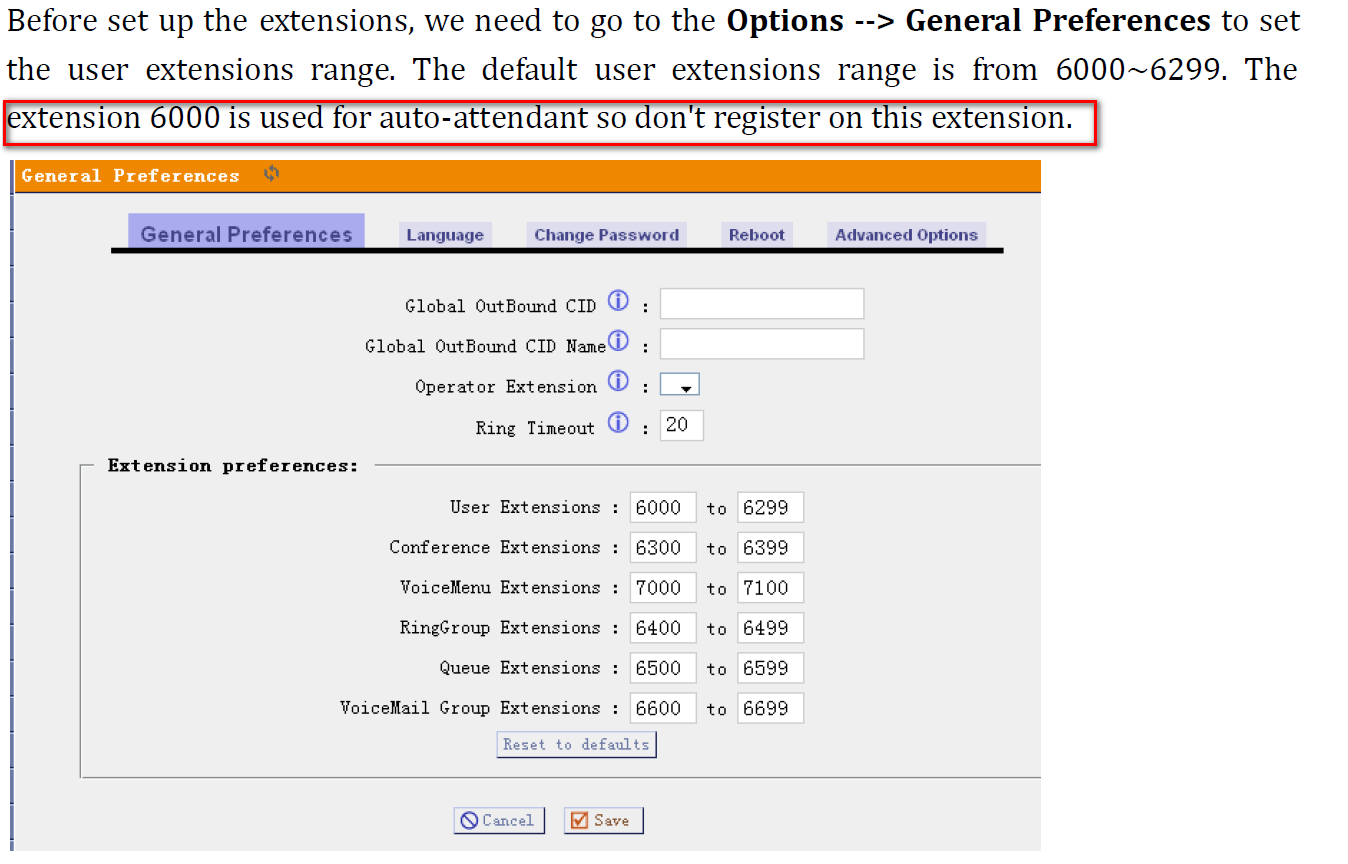1348x864 pixels.
Task: Click the Cancel button
Action: (x=499, y=820)
